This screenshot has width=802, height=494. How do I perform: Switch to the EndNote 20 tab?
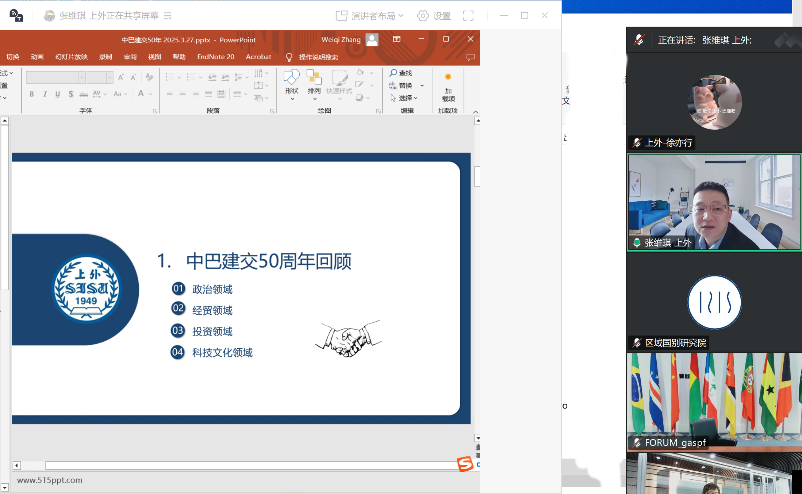[x=215, y=57]
